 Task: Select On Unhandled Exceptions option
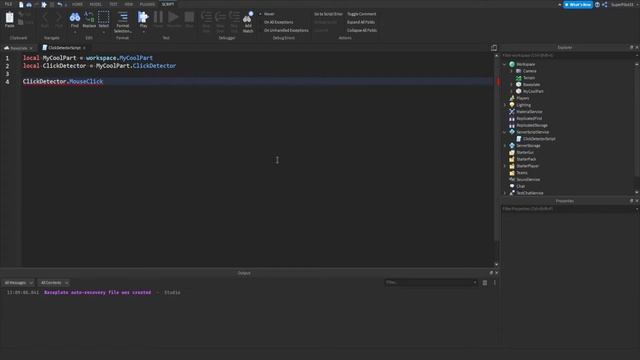pyautogui.click(x=286, y=30)
